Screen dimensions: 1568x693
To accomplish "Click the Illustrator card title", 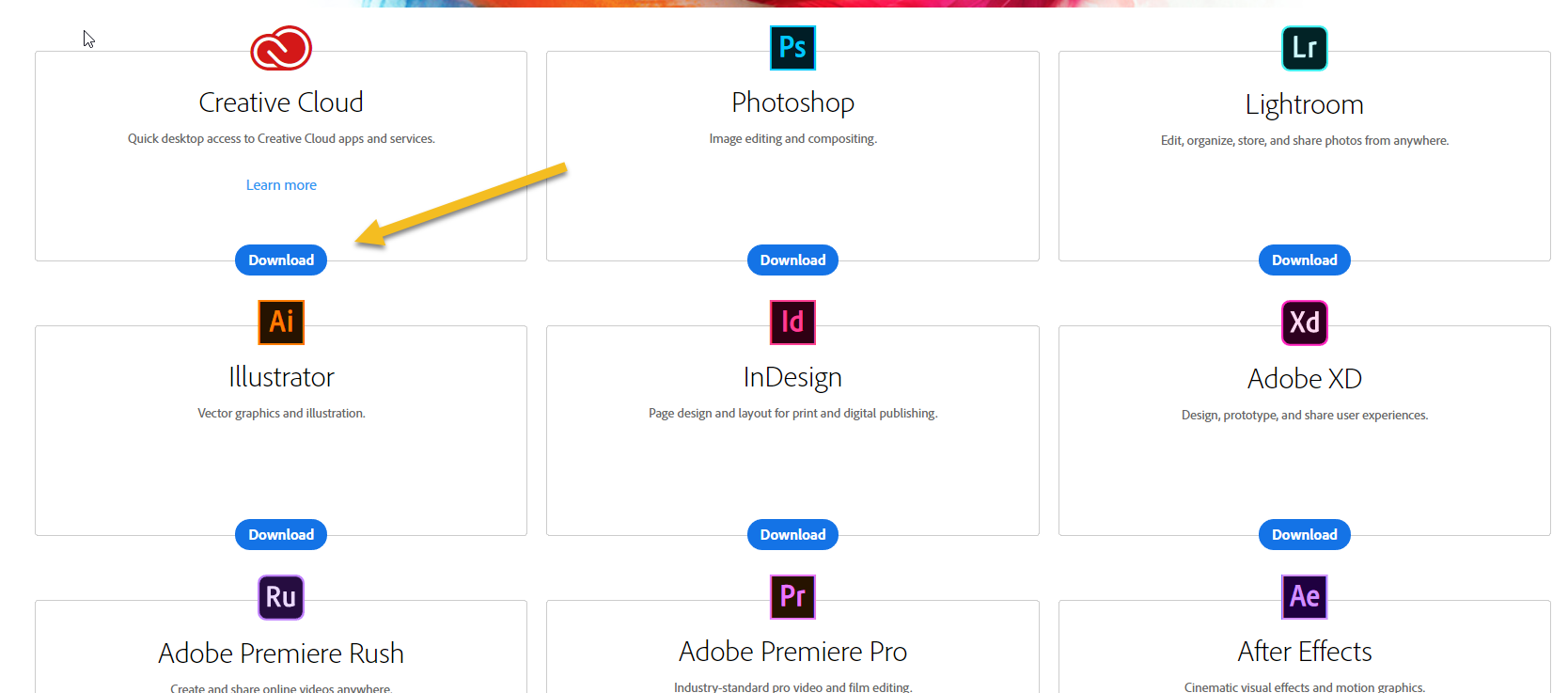I will (281, 377).
